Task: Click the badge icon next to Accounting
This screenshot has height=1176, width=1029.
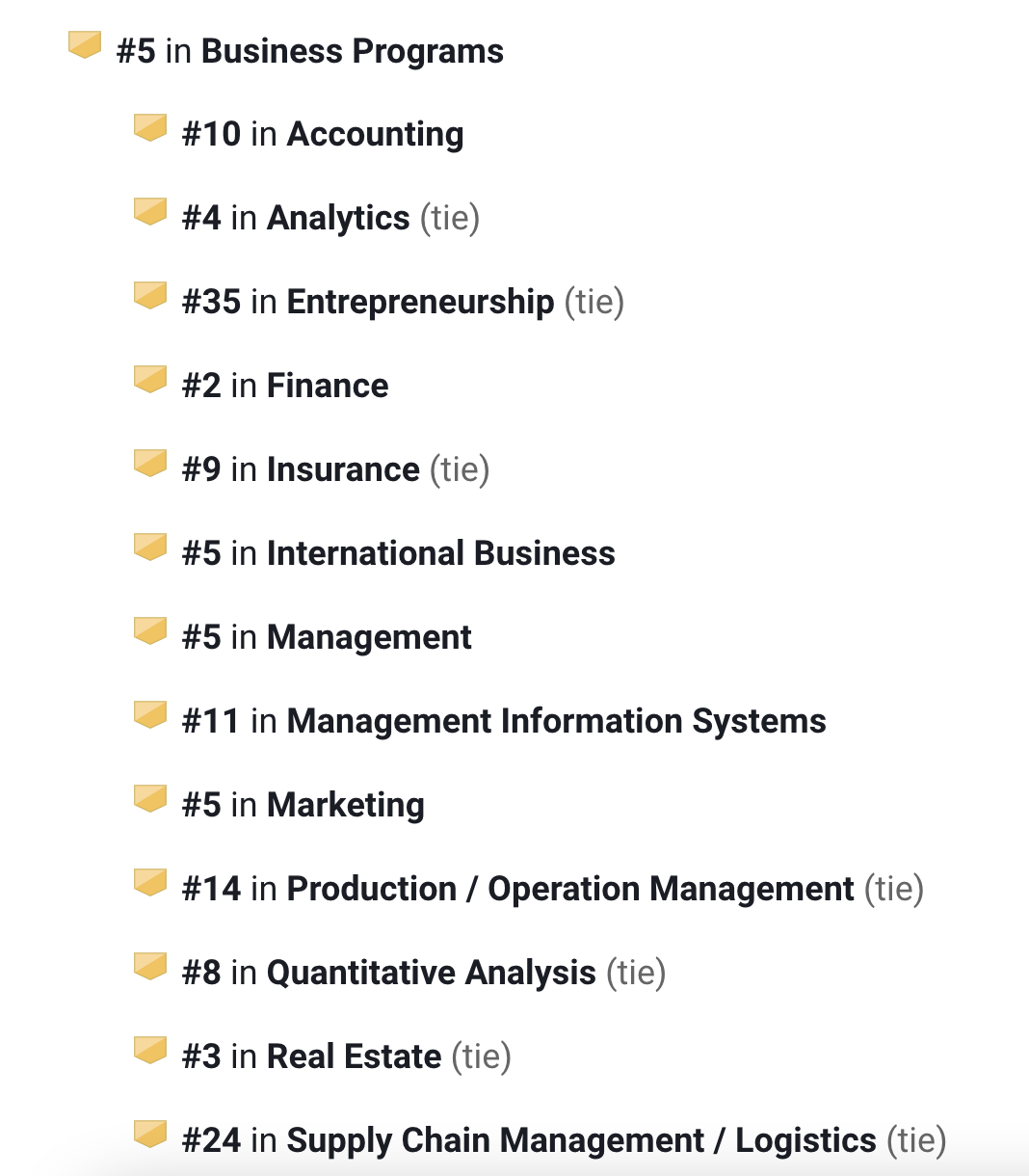Action: click(150, 127)
